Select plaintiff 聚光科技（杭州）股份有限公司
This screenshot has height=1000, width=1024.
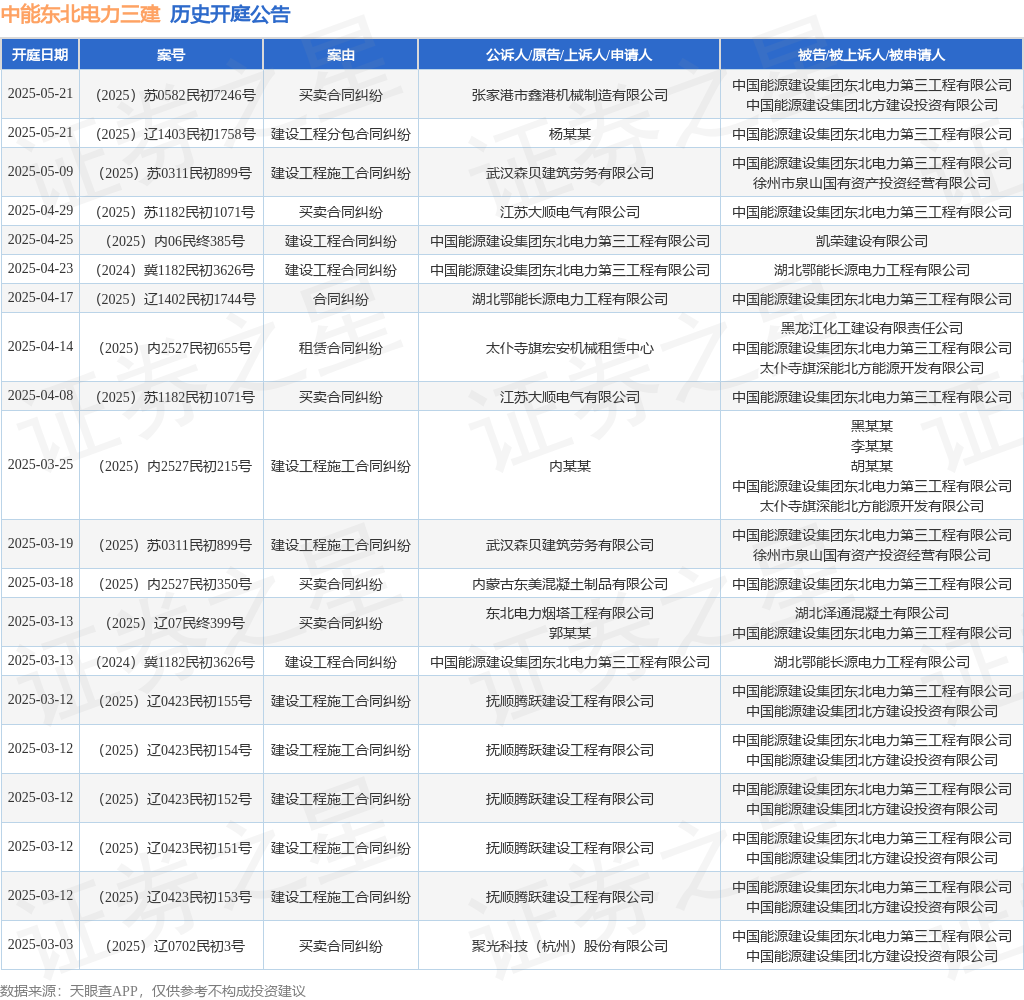[x=569, y=946]
